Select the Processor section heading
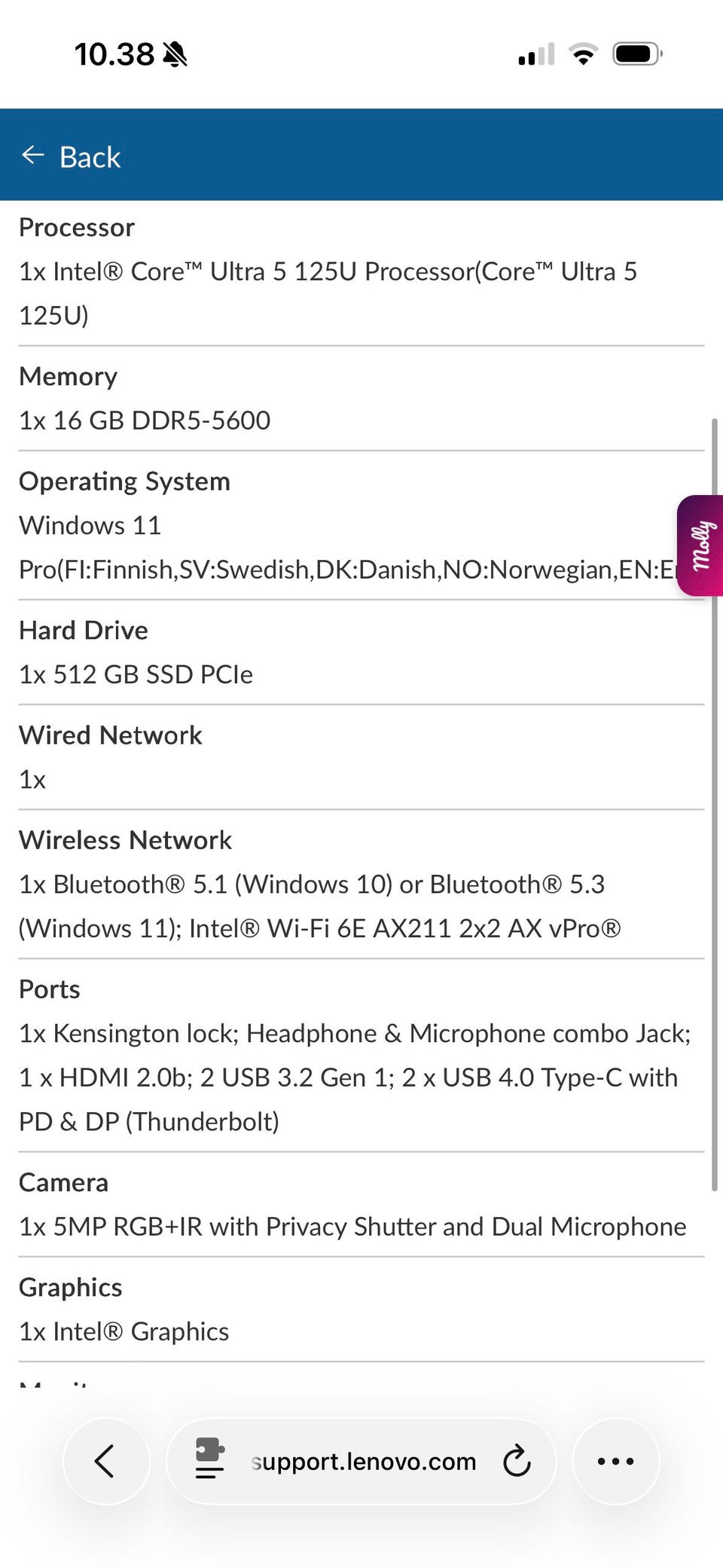The height and width of the screenshot is (1568, 723). (77, 228)
